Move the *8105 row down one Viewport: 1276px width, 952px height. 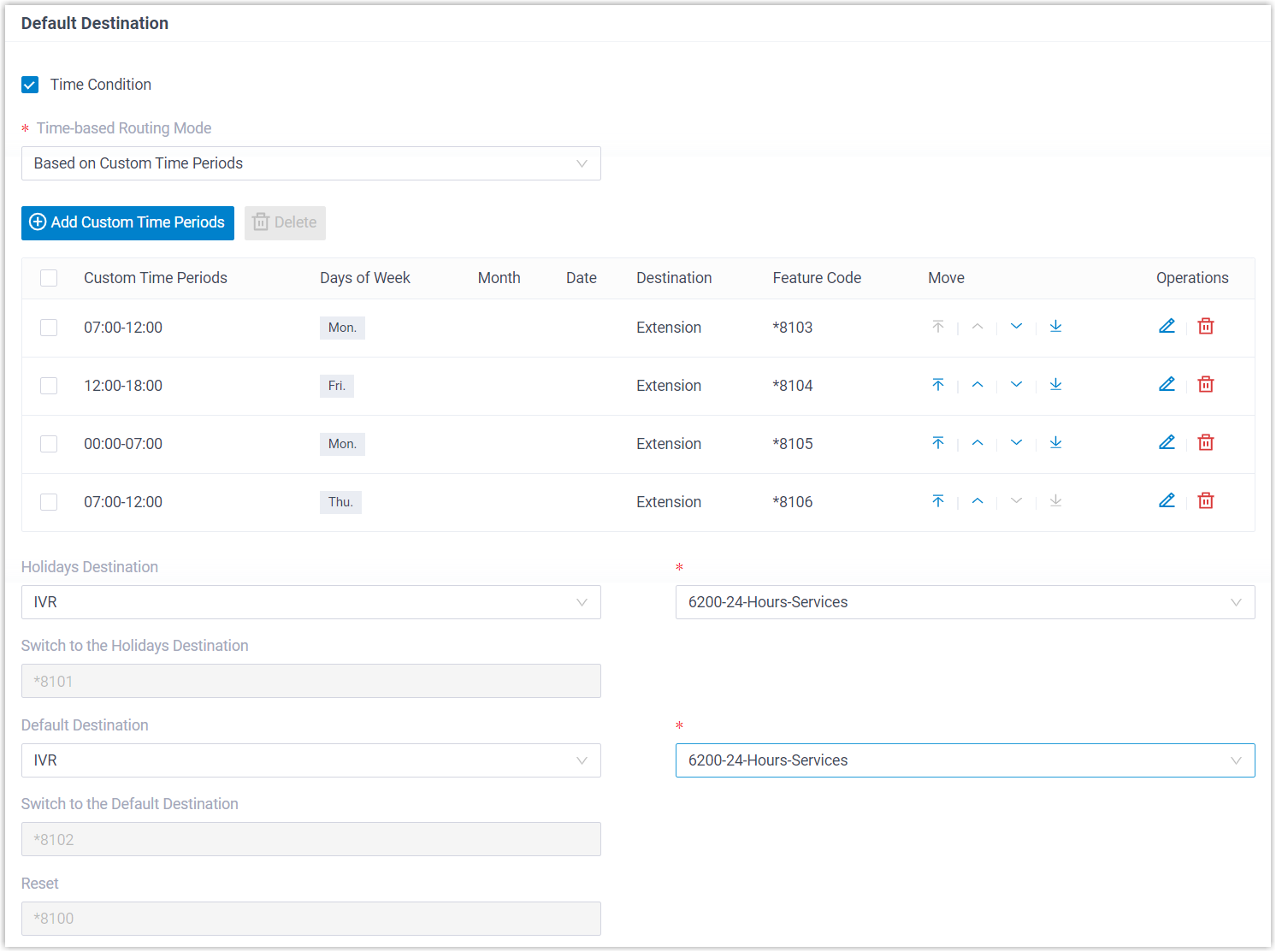[x=1016, y=443]
